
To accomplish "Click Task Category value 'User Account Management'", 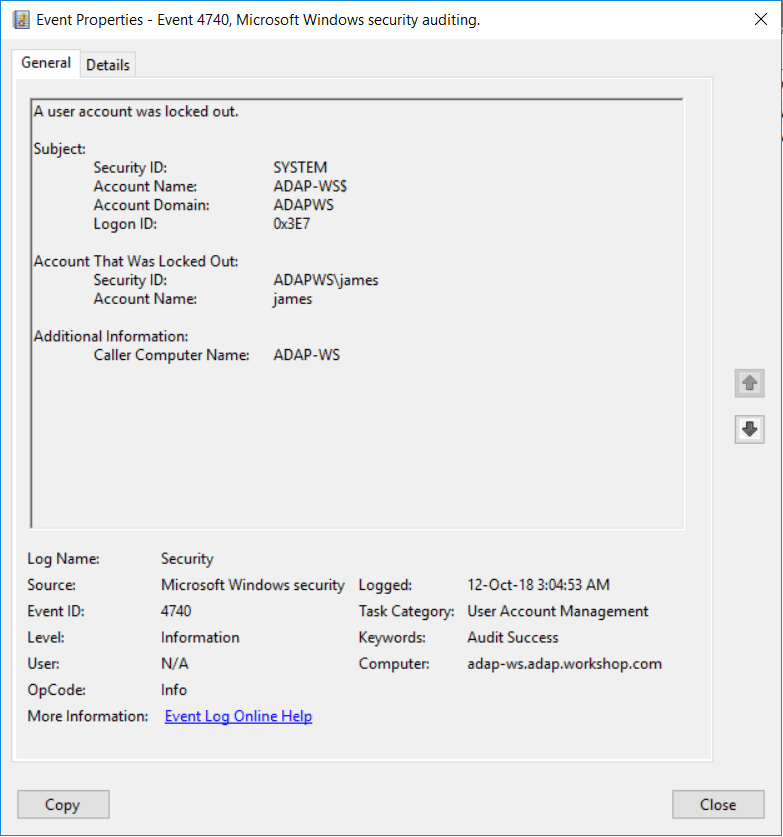I will tap(557, 611).
